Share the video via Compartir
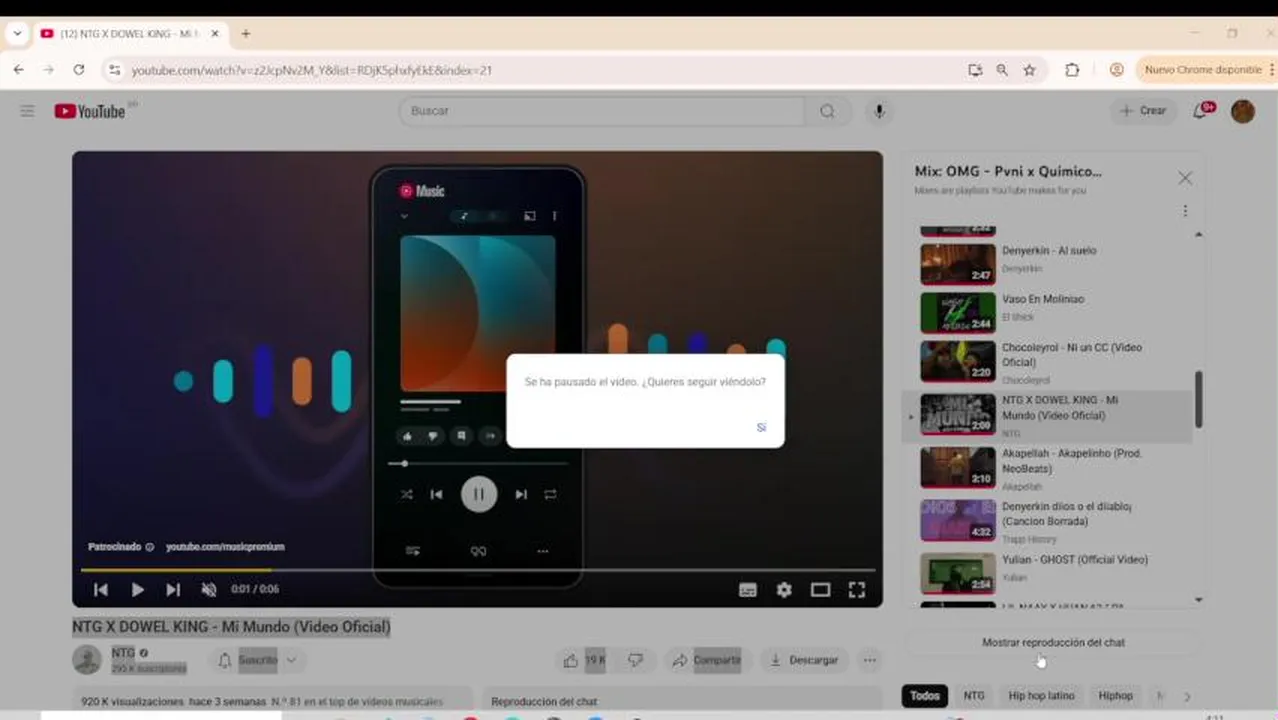Image resolution: width=1278 pixels, height=720 pixels. pyautogui.click(x=706, y=660)
